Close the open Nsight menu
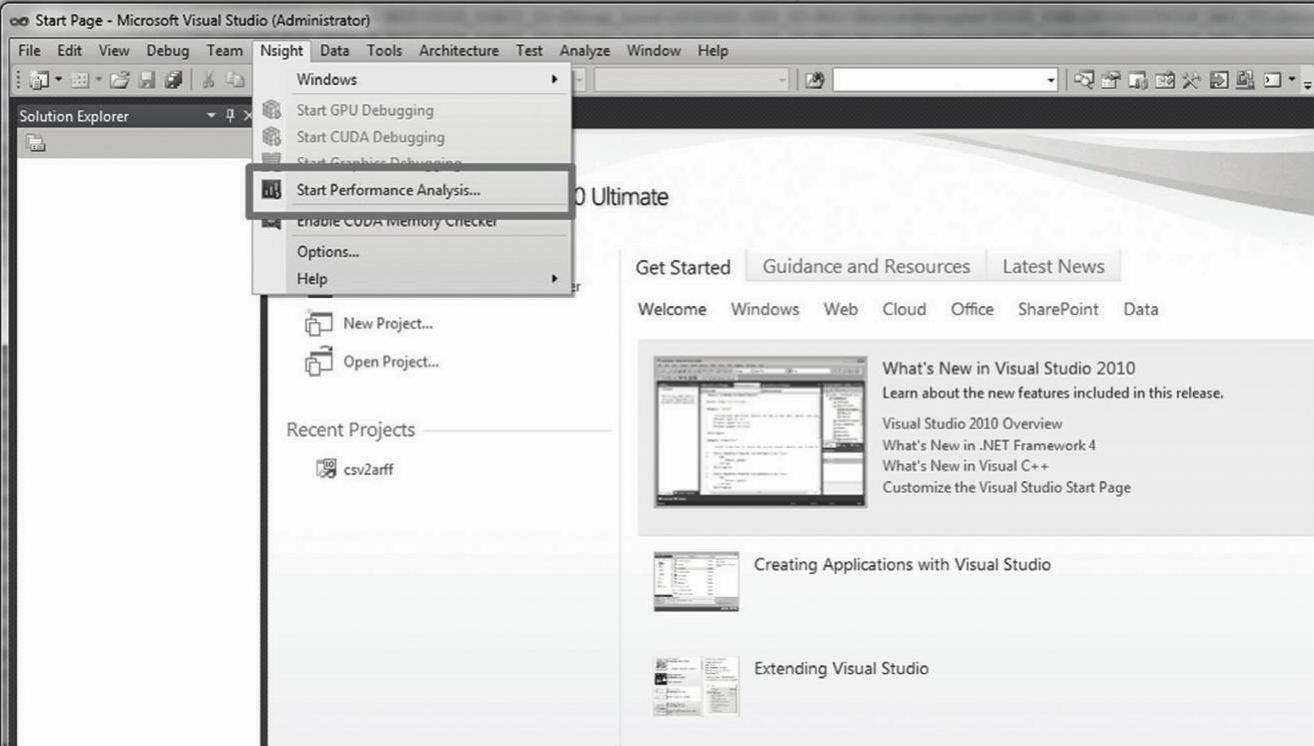This screenshot has width=1314, height=746. (281, 51)
